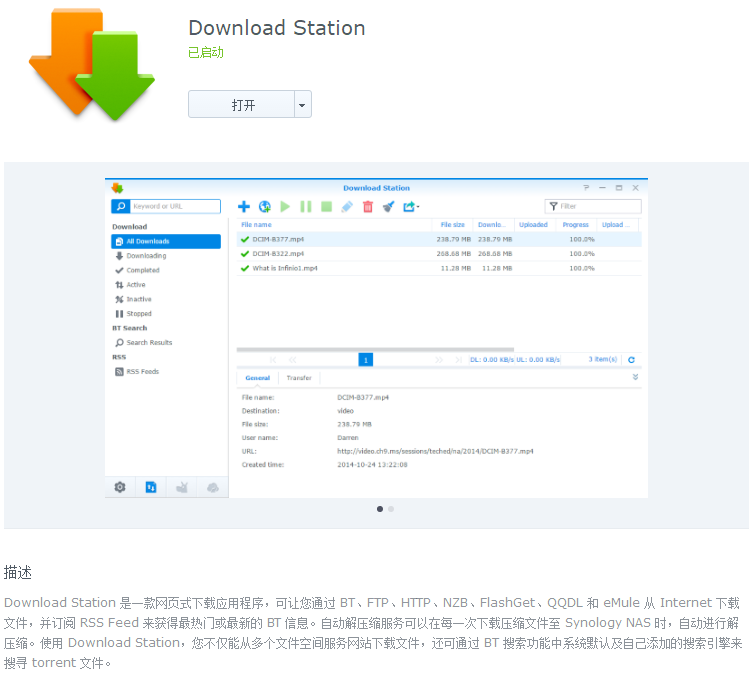Image resolution: width=750 pixels, height=674 pixels.
Task: Click the gray eMule mule icon
Action: [x=182, y=487]
